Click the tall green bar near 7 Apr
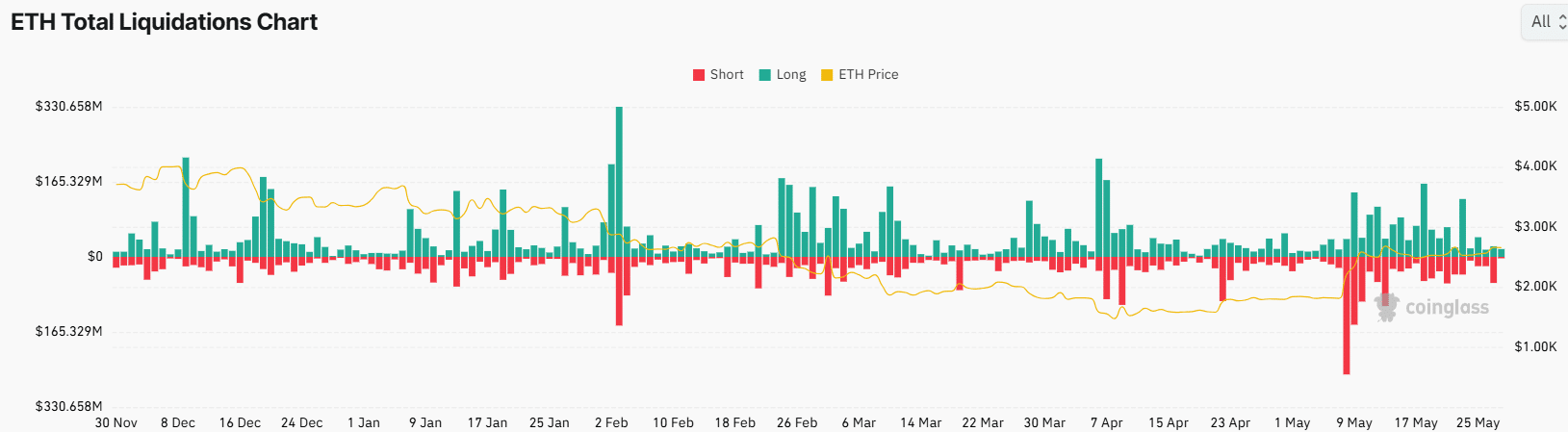 [1098, 208]
